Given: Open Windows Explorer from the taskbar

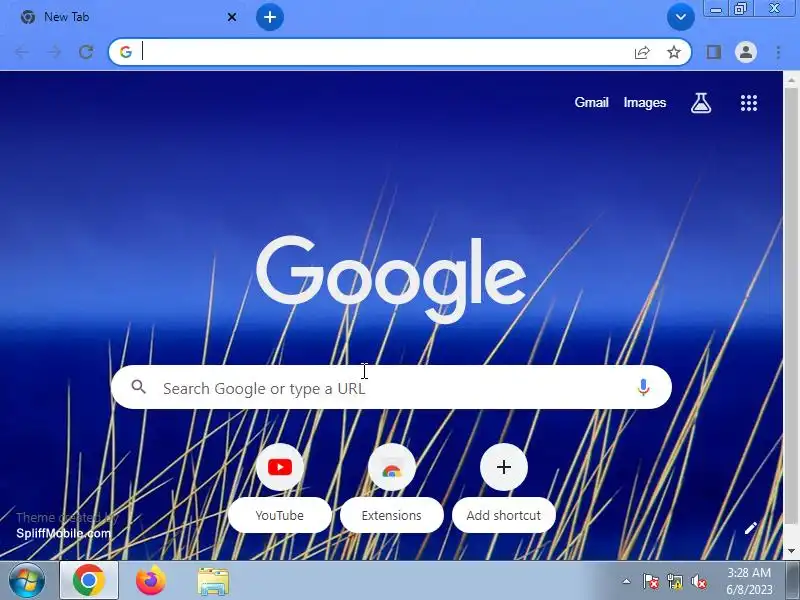Looking at the screenshot, I should point(213,581).
